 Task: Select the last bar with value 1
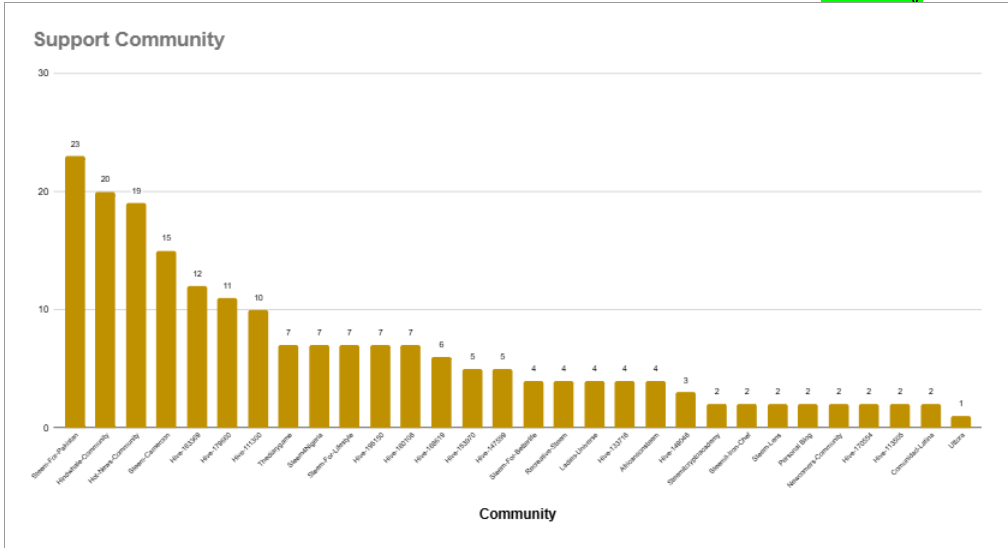[x=961, y=422]
